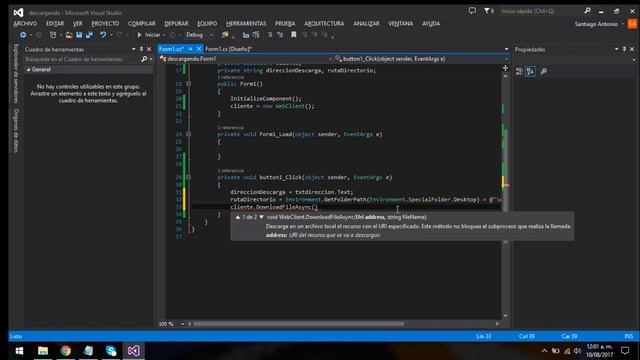Toggle auto-hide pin on Propiedades panel

624,49
